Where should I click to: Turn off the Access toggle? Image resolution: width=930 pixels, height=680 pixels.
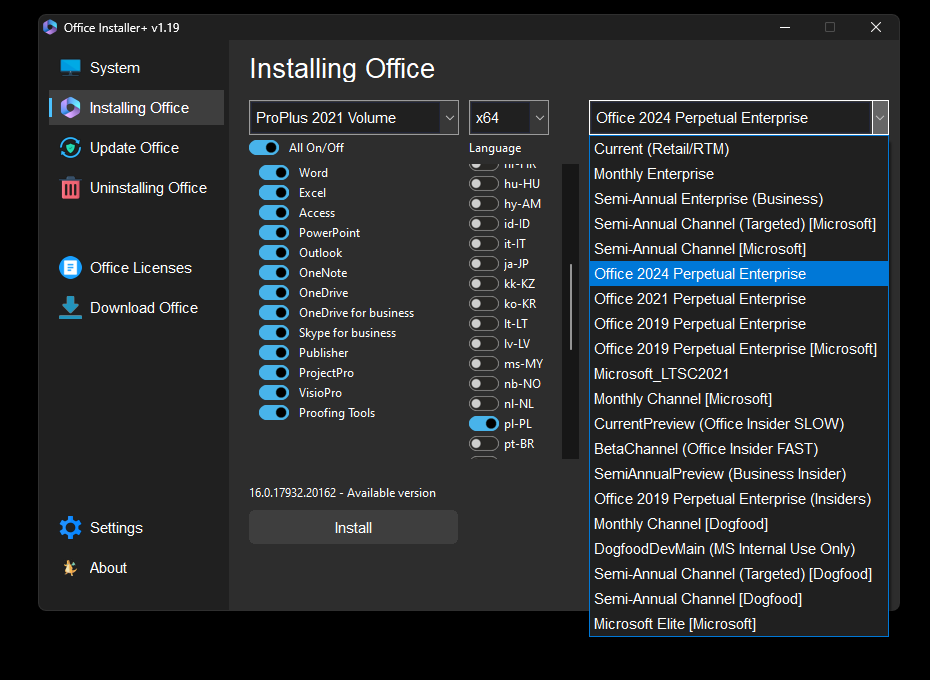274,212
